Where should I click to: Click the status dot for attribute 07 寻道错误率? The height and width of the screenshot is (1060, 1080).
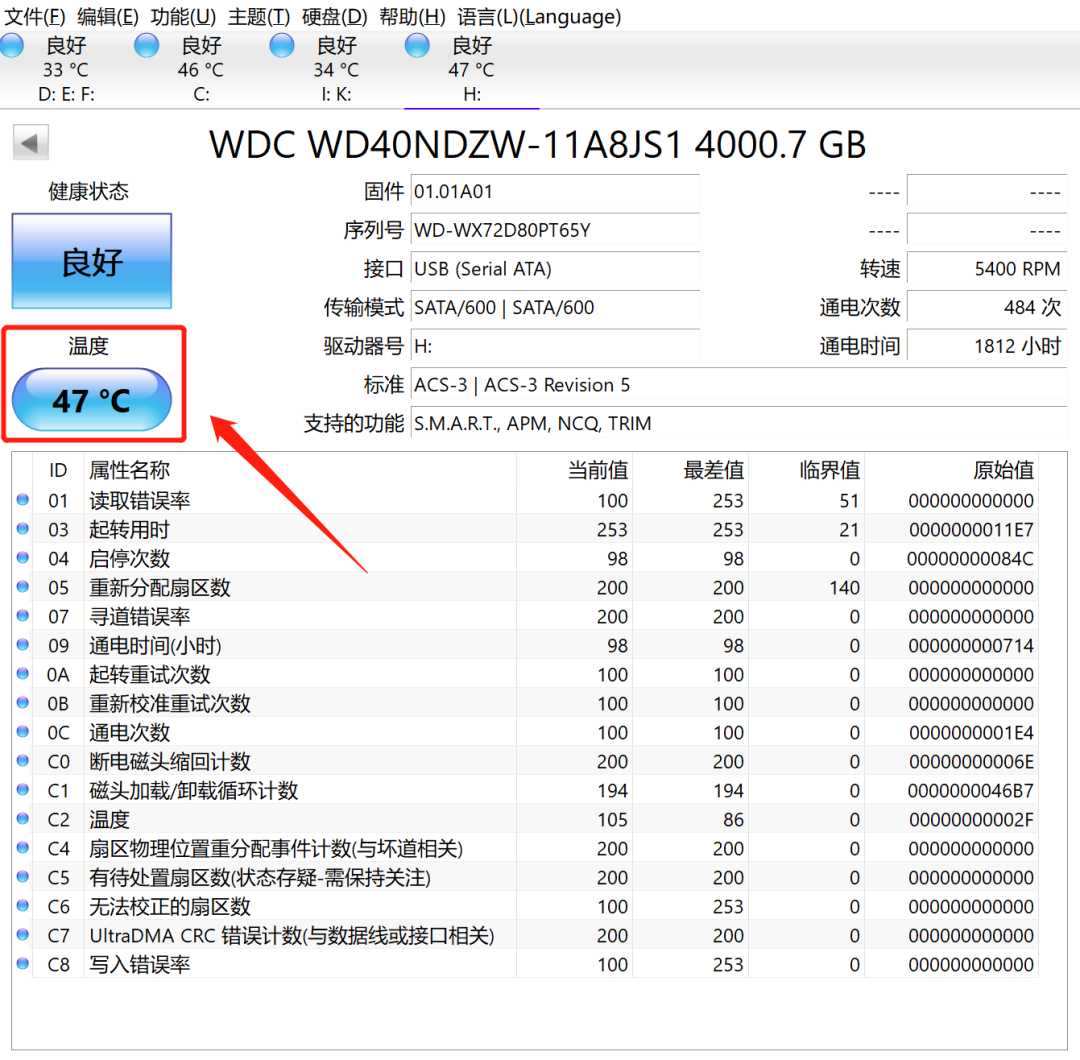[23, 615]
